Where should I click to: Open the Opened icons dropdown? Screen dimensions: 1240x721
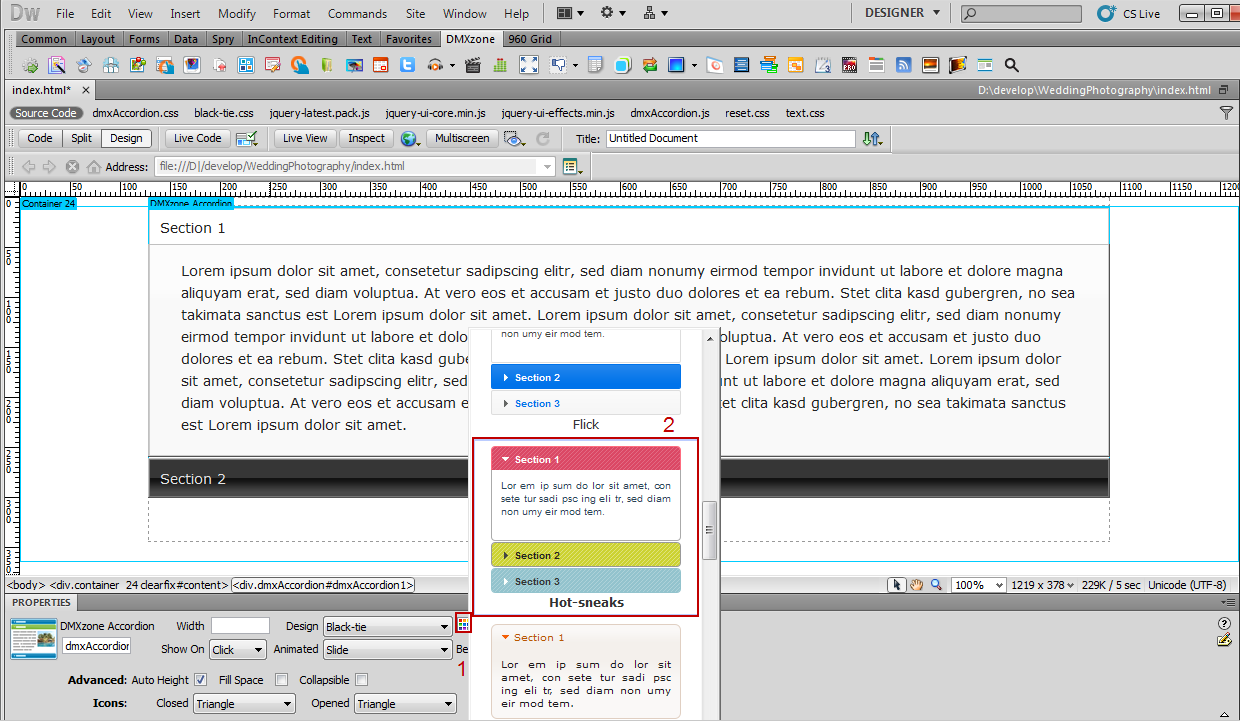(x=406, y=704)
